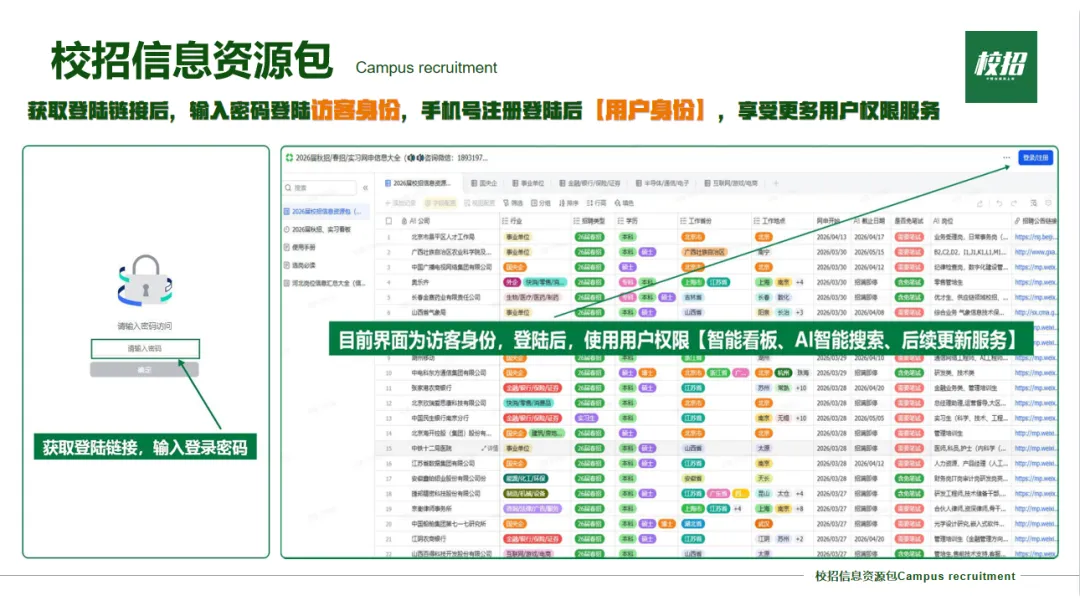This screenshot has width=1080, height=606.
Task: Click the plus icon to add a tab
Action: coord(776,183)
